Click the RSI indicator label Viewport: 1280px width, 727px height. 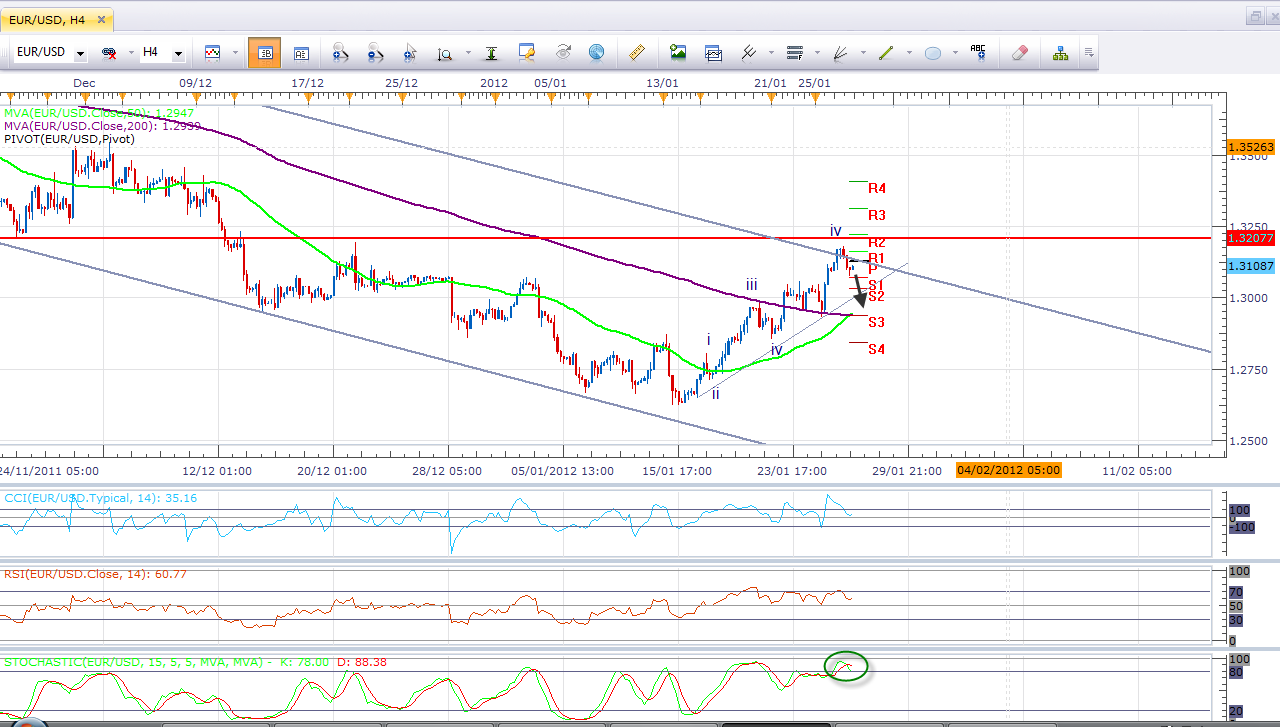click(95, 574)
